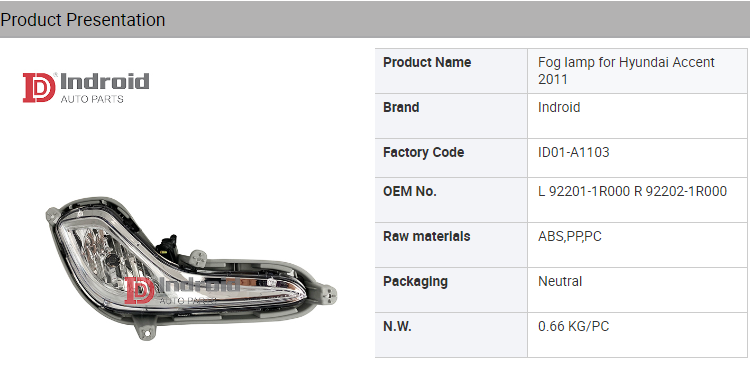Click the Product Presentation header bar

tap(375, 20)
